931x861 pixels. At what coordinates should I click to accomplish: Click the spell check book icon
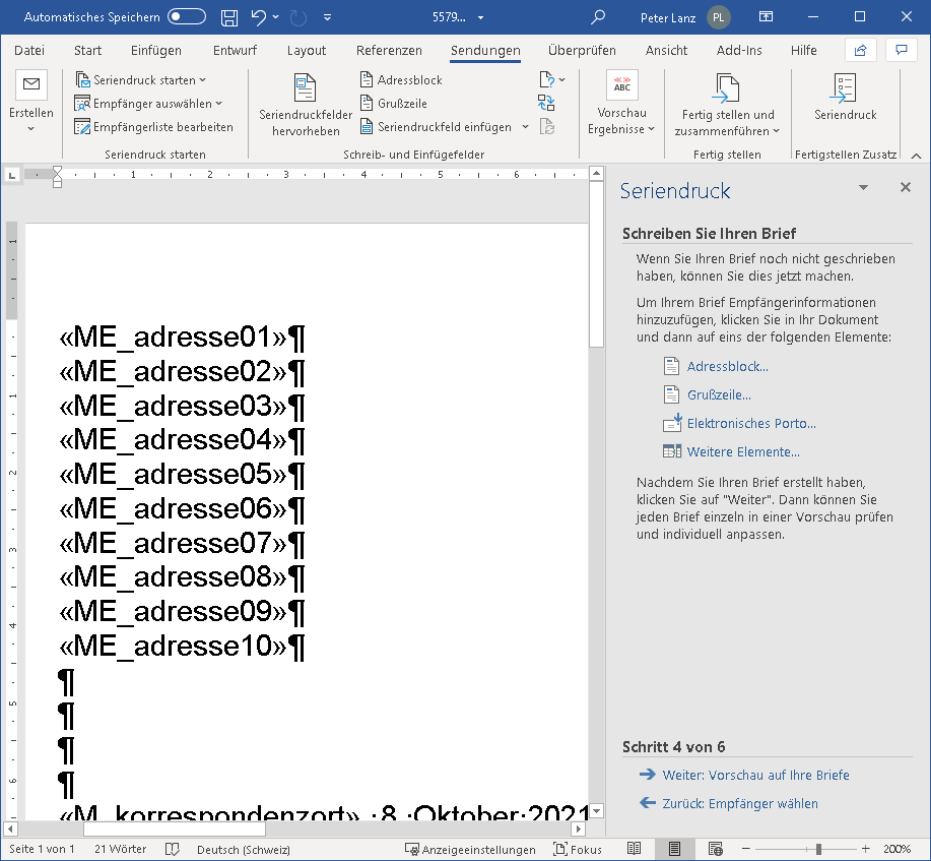pyautogui.click(x=172, y=849)
